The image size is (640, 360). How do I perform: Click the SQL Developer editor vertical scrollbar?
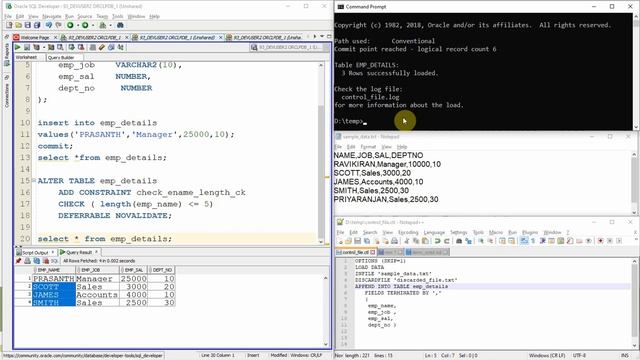click(x=321, y=153)
